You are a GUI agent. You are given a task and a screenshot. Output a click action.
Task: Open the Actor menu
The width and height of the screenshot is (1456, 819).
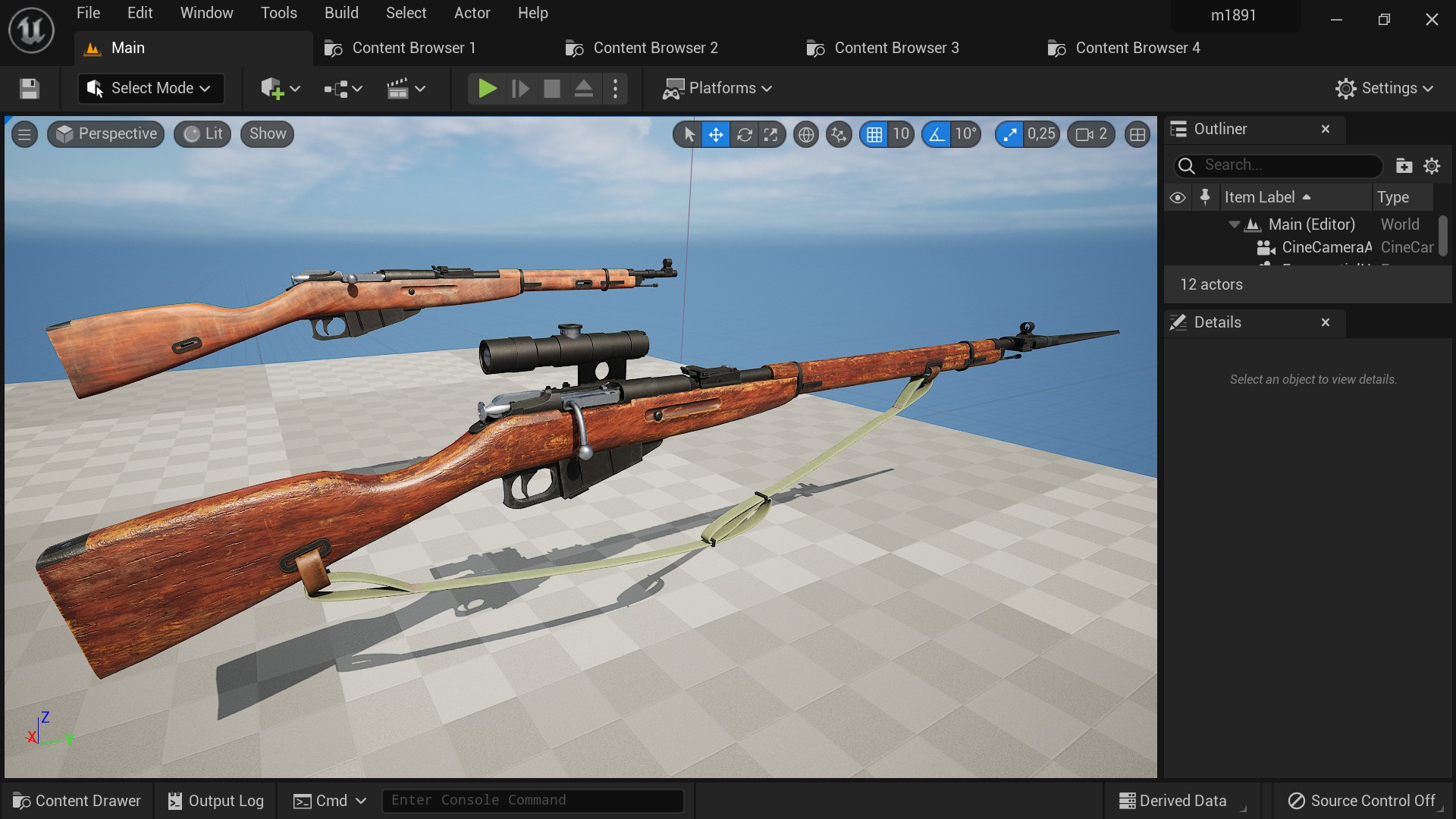click(x=472, y=13)
